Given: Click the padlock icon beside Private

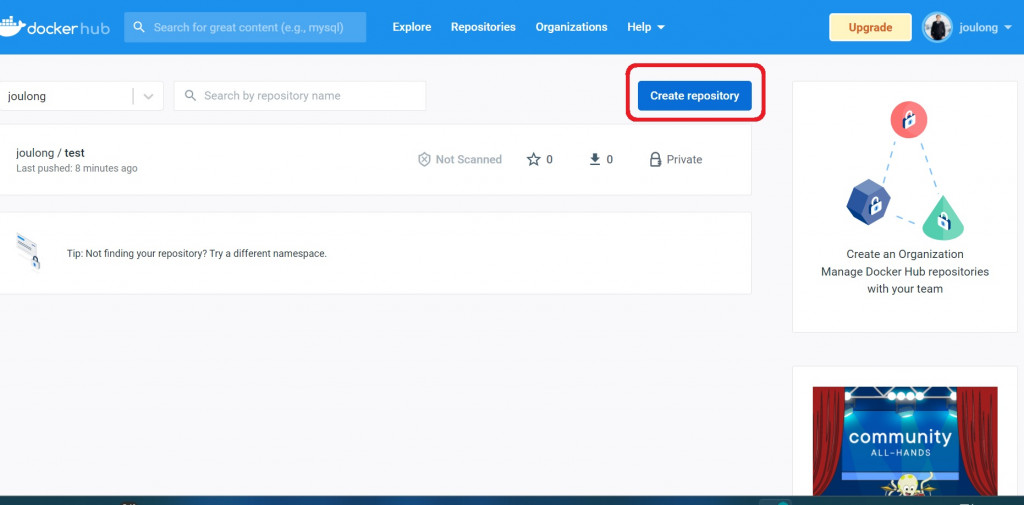Looking at the screenshot, I should (655, 159).
